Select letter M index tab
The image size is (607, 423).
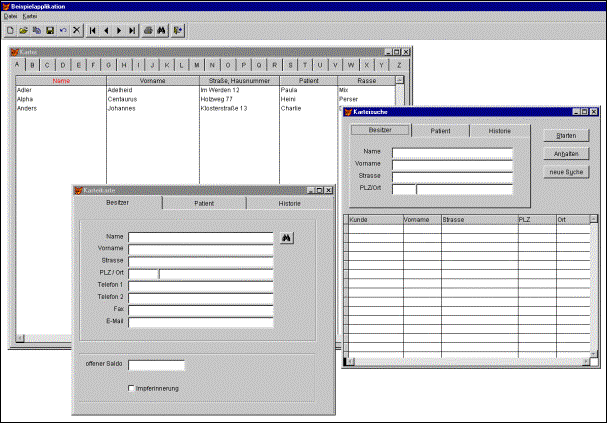(x=196, y=65)
